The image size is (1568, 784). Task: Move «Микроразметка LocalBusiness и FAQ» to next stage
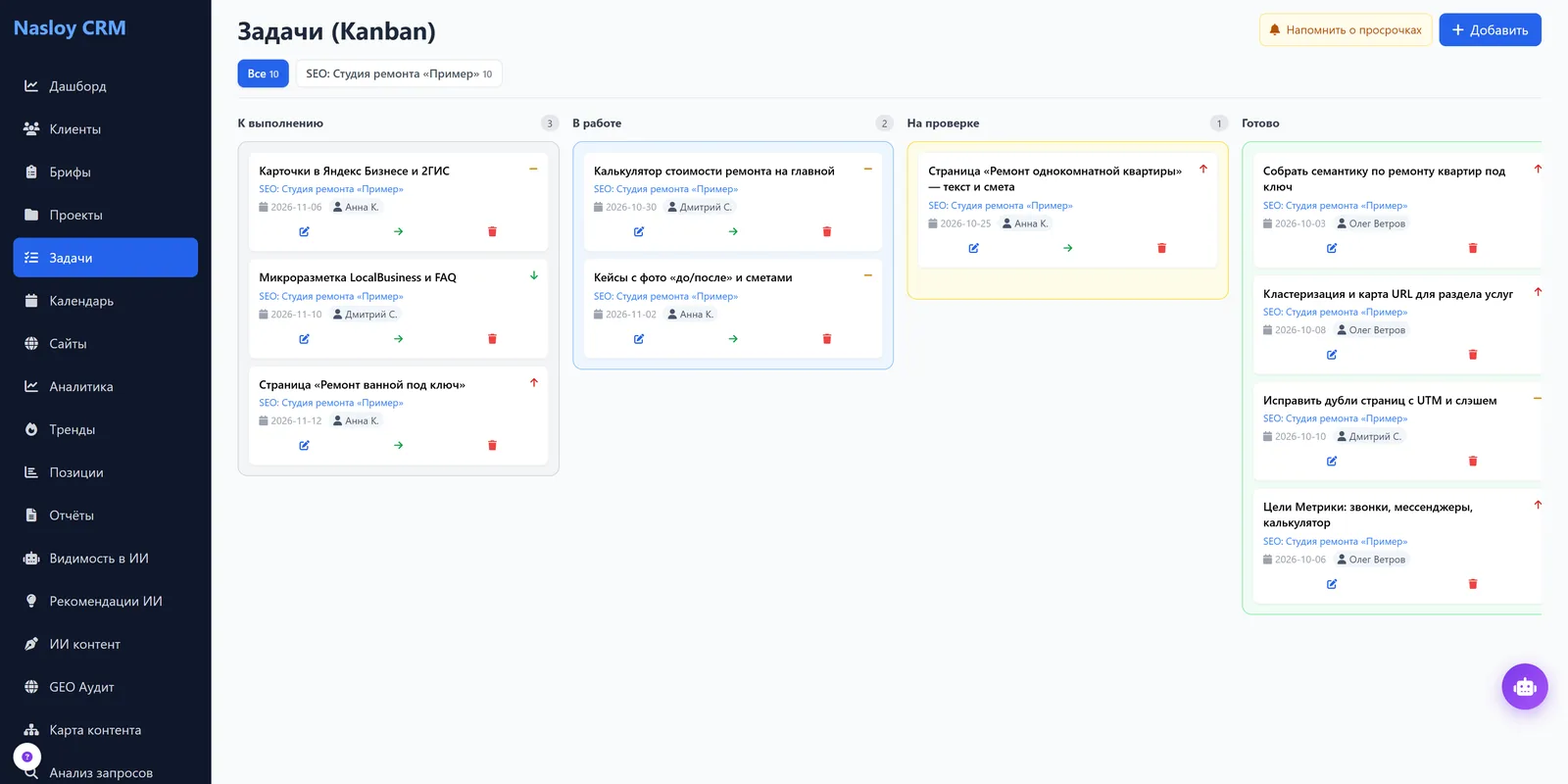point(398,339)
